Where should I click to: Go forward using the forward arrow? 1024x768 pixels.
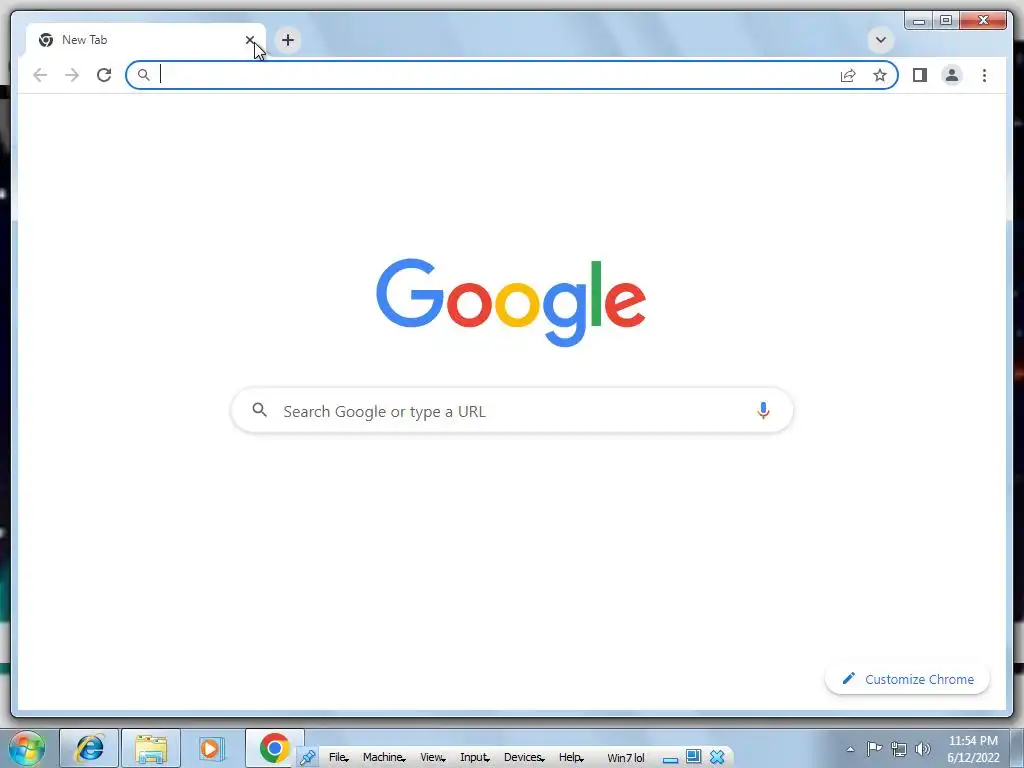(x=72, y=75)
